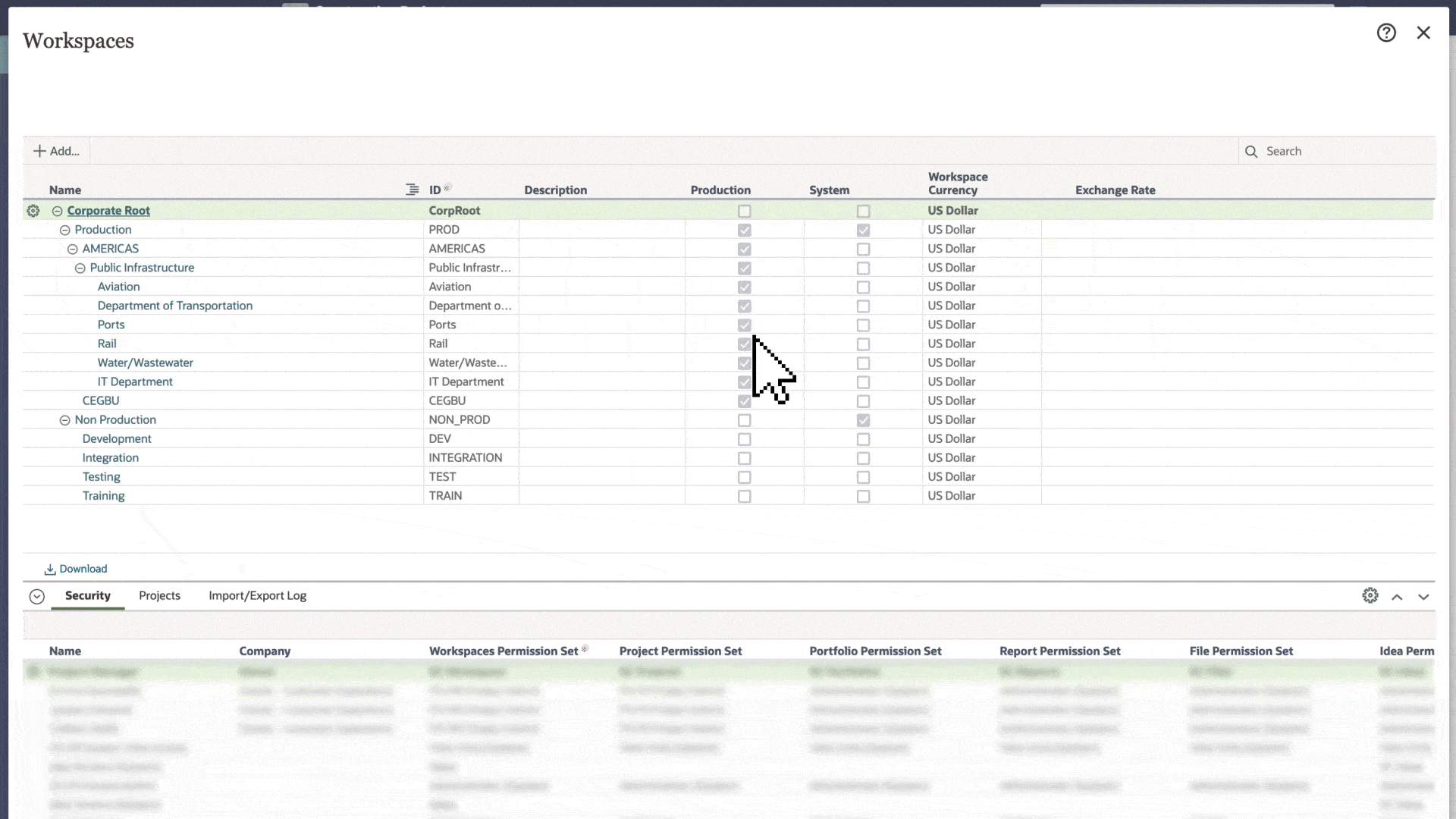Open the Security panel settings gear
The height and width of the screenshot is (819, 1456).
1370,596
